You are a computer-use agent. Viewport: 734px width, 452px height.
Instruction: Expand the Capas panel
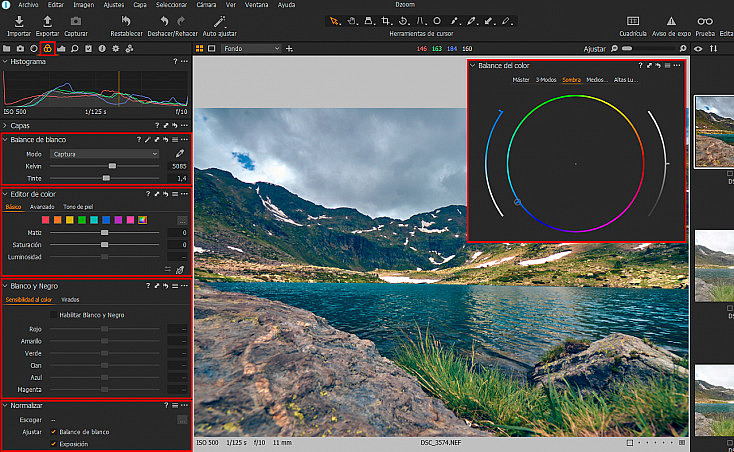5,125
